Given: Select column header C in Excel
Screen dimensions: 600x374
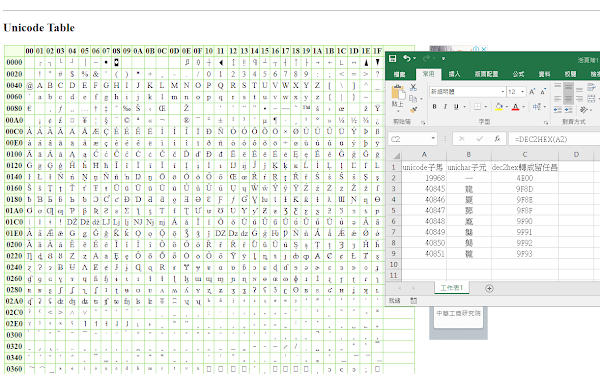Looking at the screenshot, I should tap(525, 155).
